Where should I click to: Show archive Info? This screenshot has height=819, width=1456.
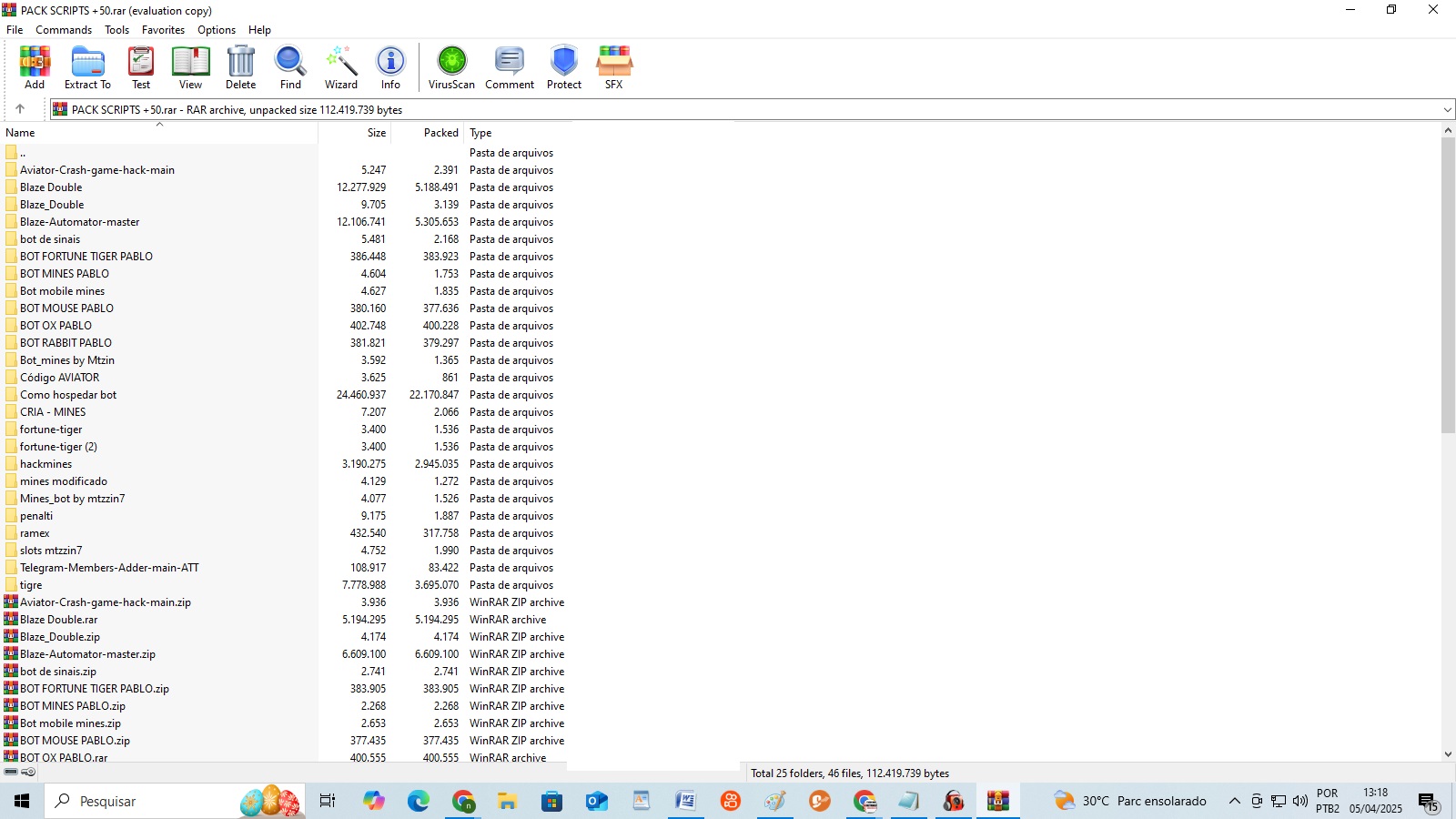pos(390,68)
